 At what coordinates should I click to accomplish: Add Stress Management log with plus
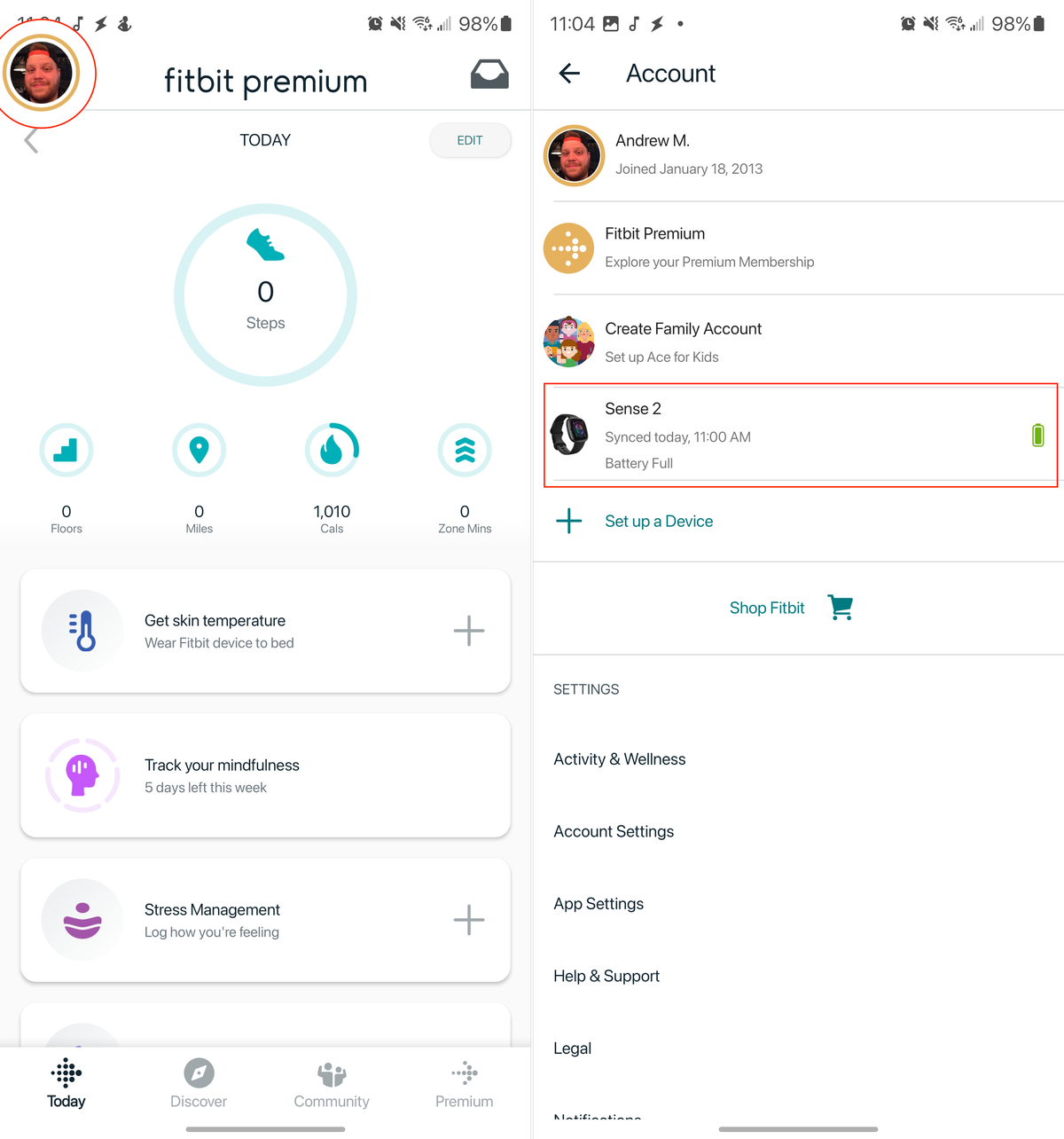tap(469, 920)
